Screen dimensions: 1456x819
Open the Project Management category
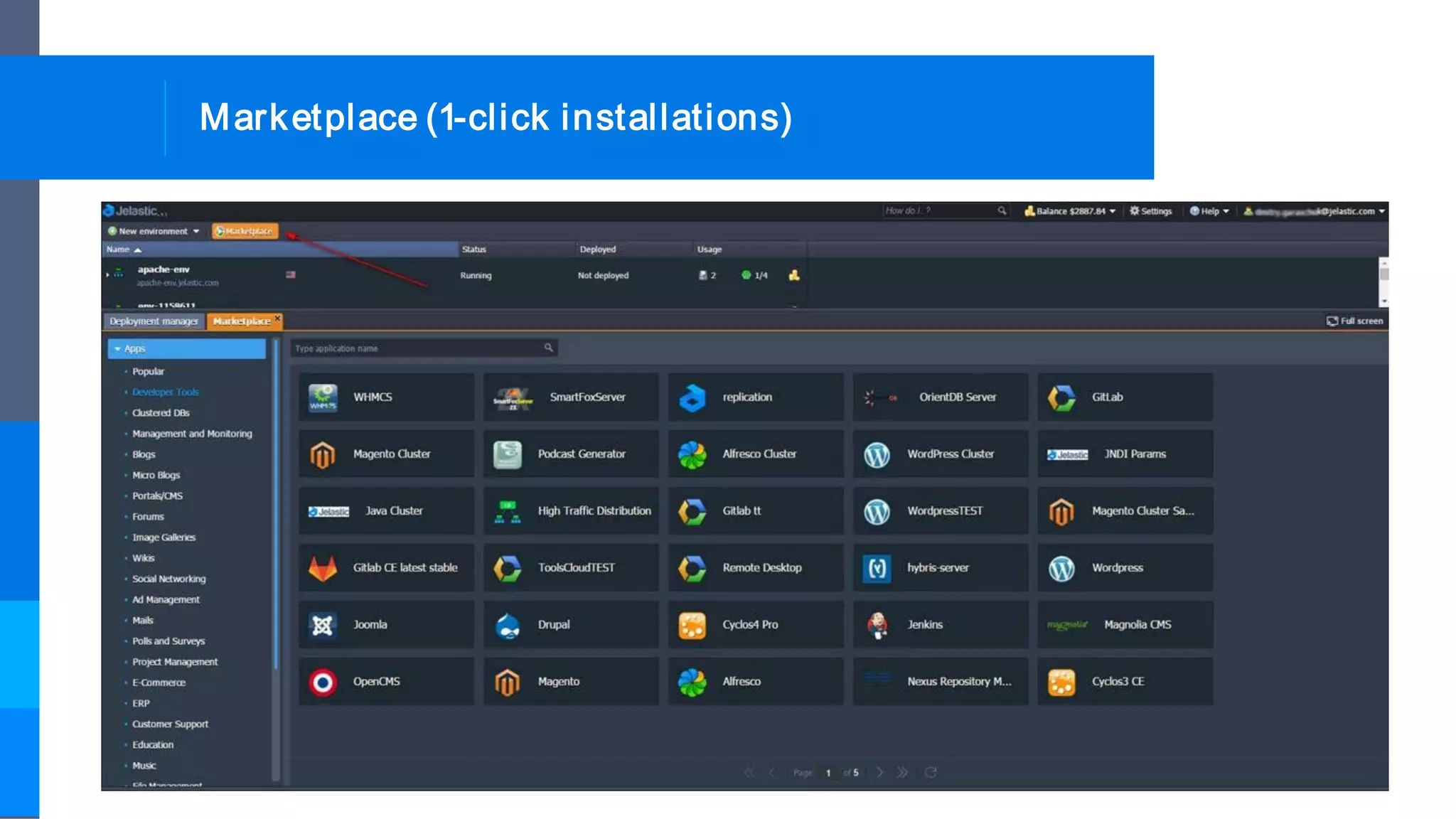coord(175,662)
